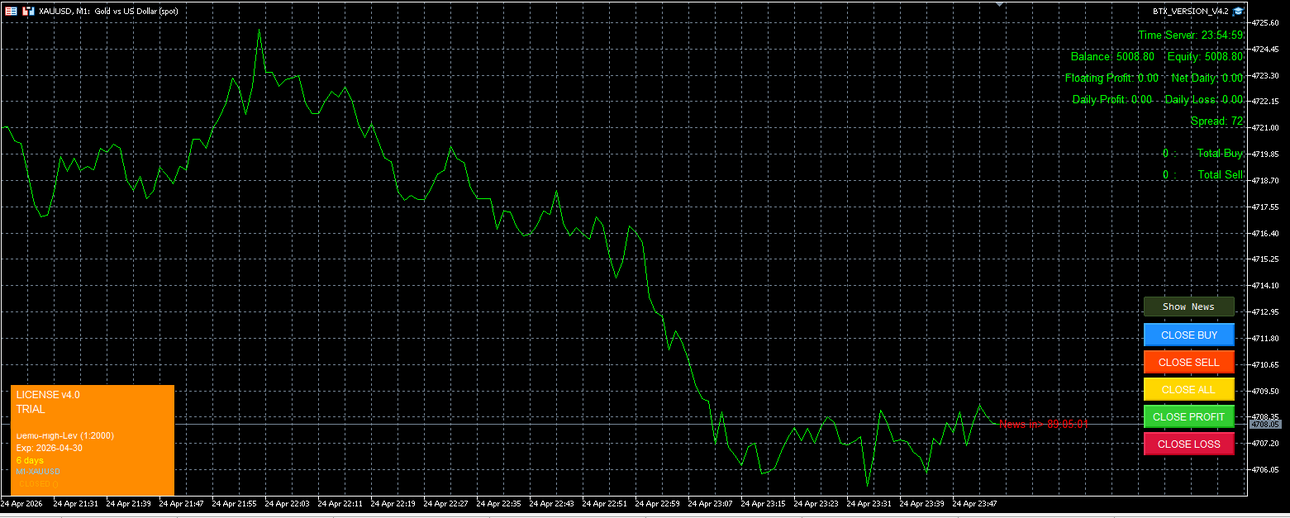Click the LICENSE v4.0 heading
This screenshot has height=518, width=1290.
(x=48, y=395)
